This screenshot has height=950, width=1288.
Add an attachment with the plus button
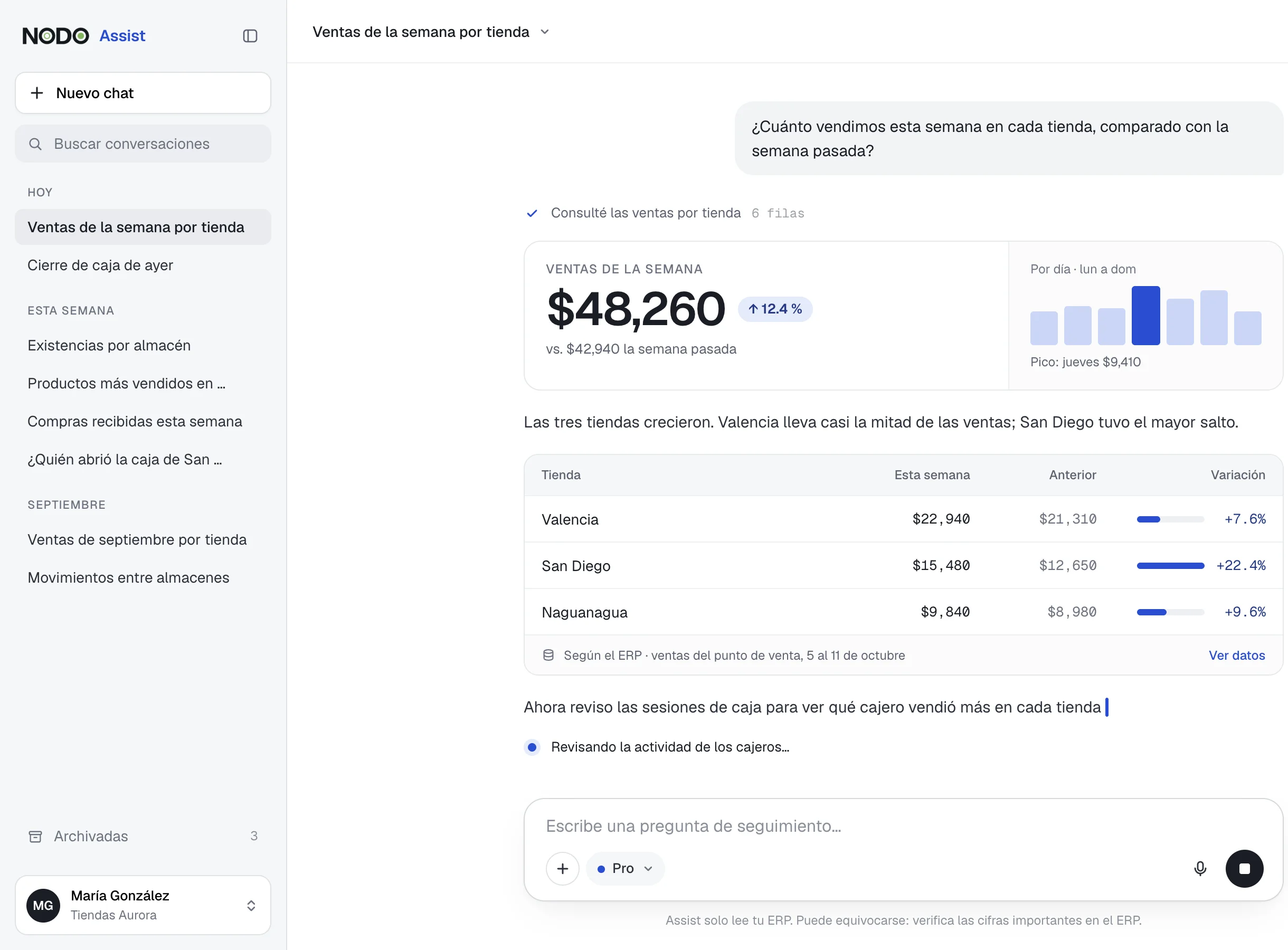562,868
